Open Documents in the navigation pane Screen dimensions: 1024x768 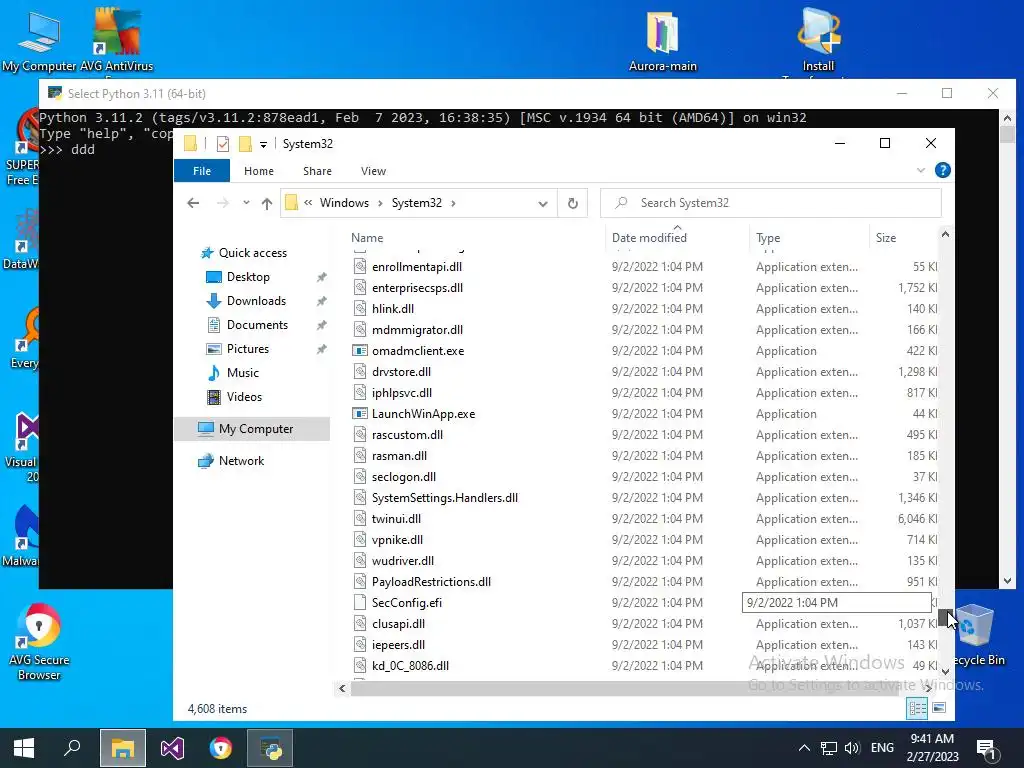(x=257, y=325)
